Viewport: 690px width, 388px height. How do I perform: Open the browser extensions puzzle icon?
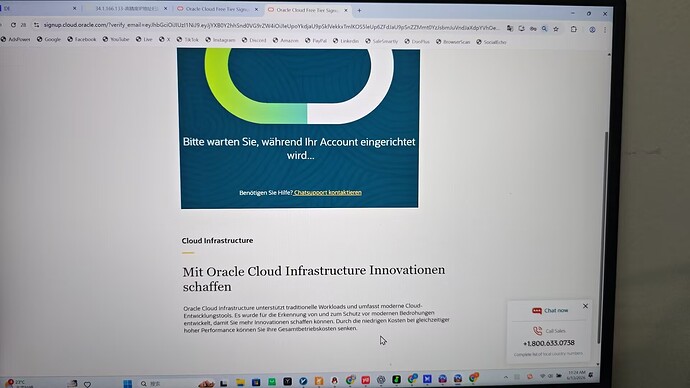coord(573,29)
